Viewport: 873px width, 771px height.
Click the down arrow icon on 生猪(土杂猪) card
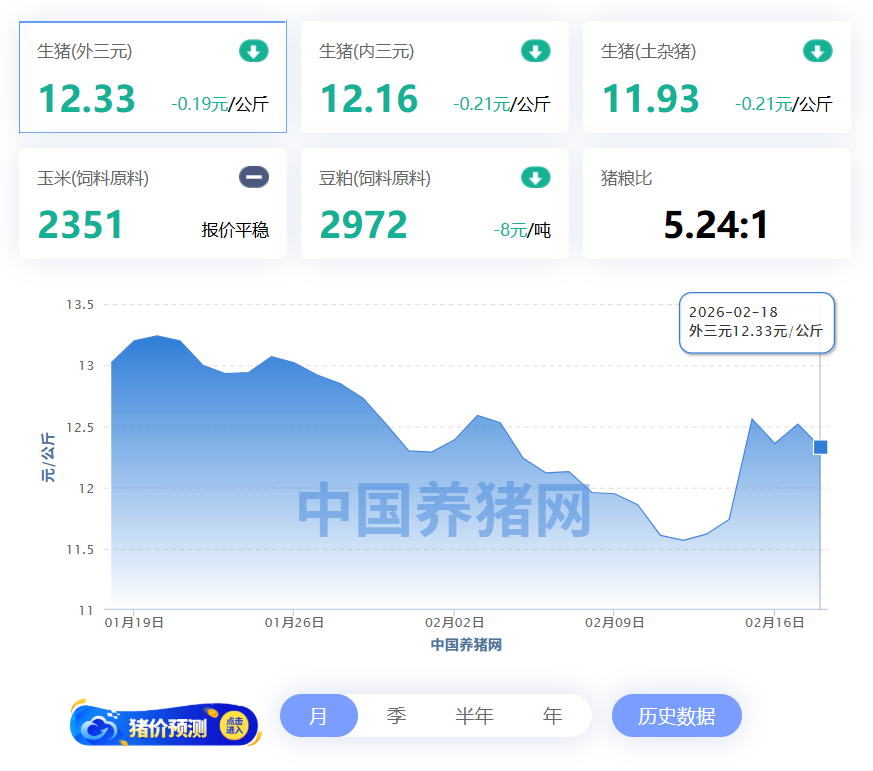(x=818, y=51)
